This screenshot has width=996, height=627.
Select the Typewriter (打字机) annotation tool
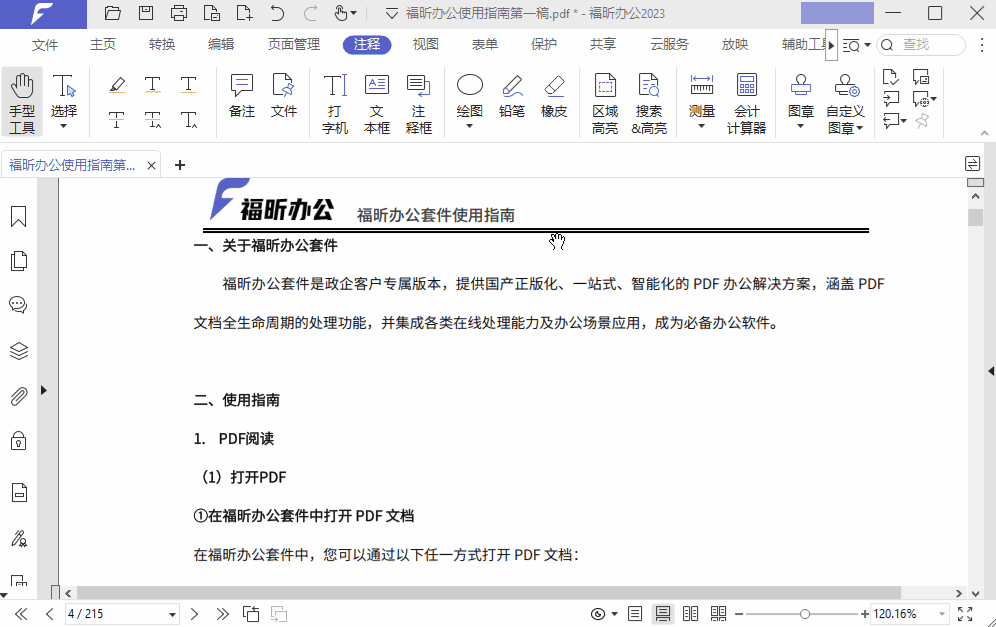(334, 97)
